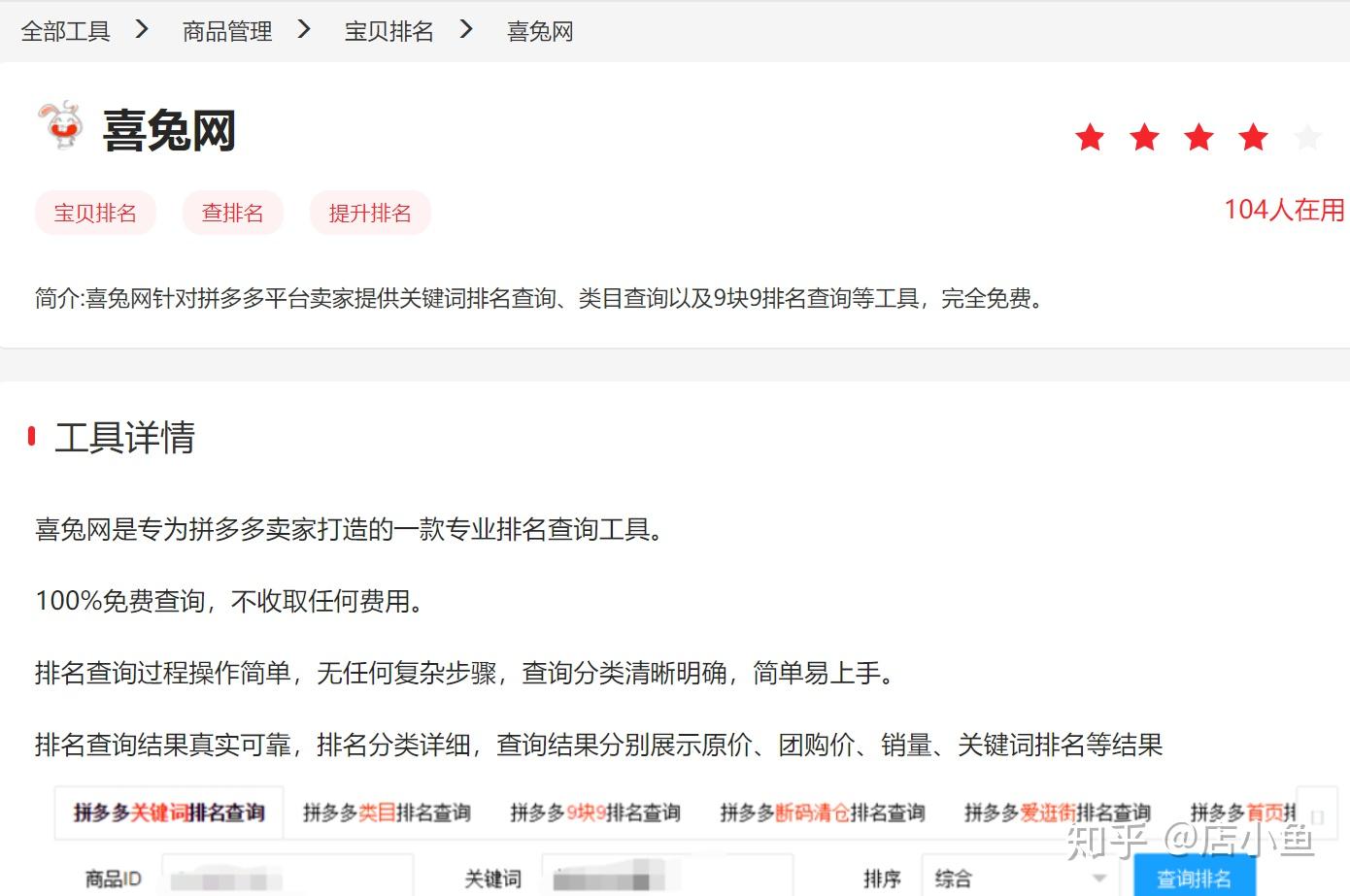
Task: Click the 简介 description line
Action: click(x=540, y=298)
